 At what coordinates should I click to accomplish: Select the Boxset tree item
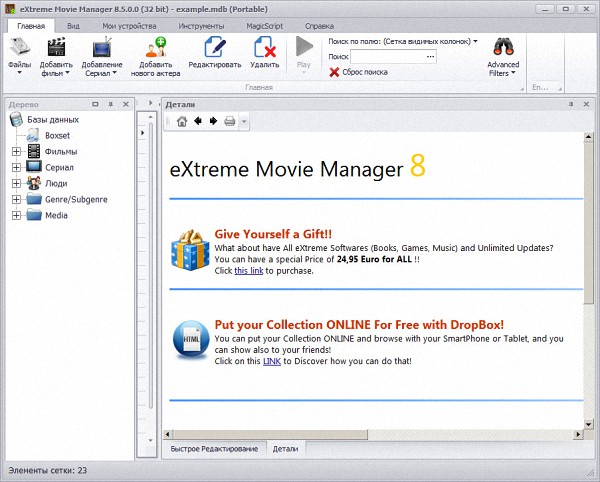(x=57, y=135)
